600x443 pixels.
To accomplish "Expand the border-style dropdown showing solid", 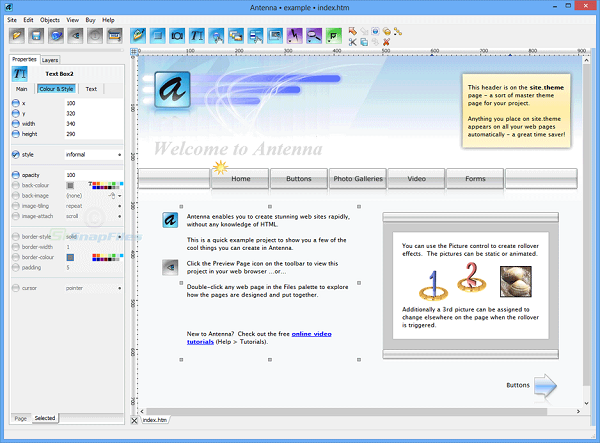I will point(94,236).
